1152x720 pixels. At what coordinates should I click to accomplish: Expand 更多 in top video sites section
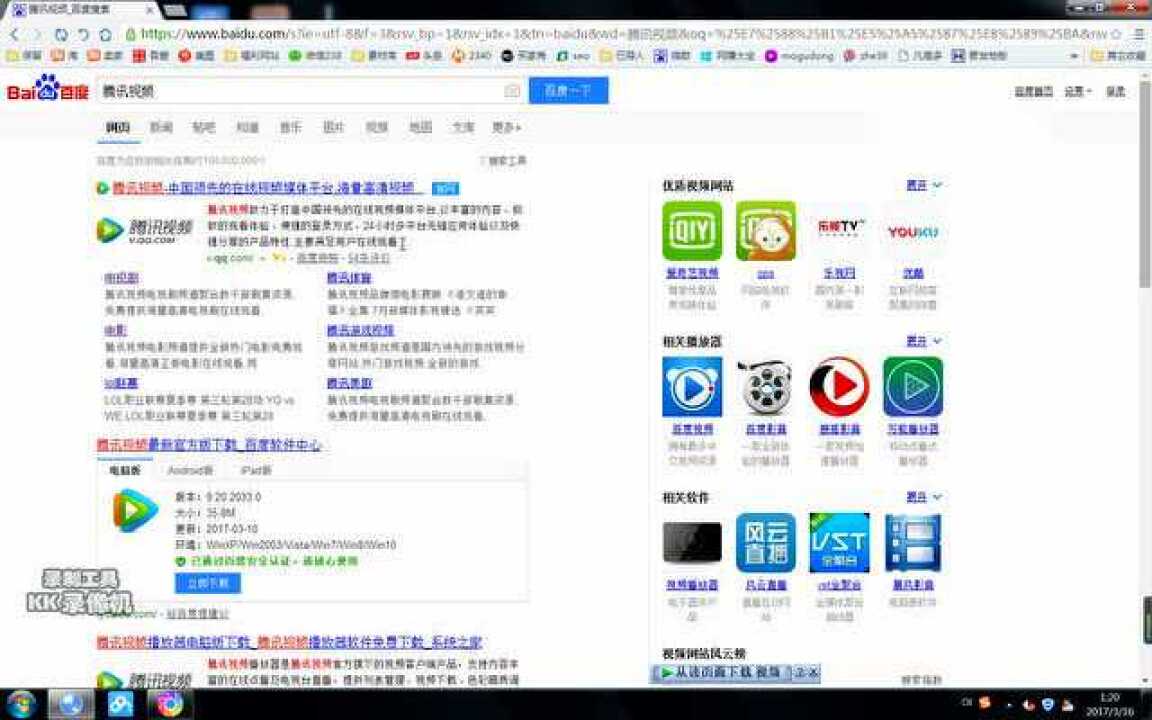click(924, 185)
